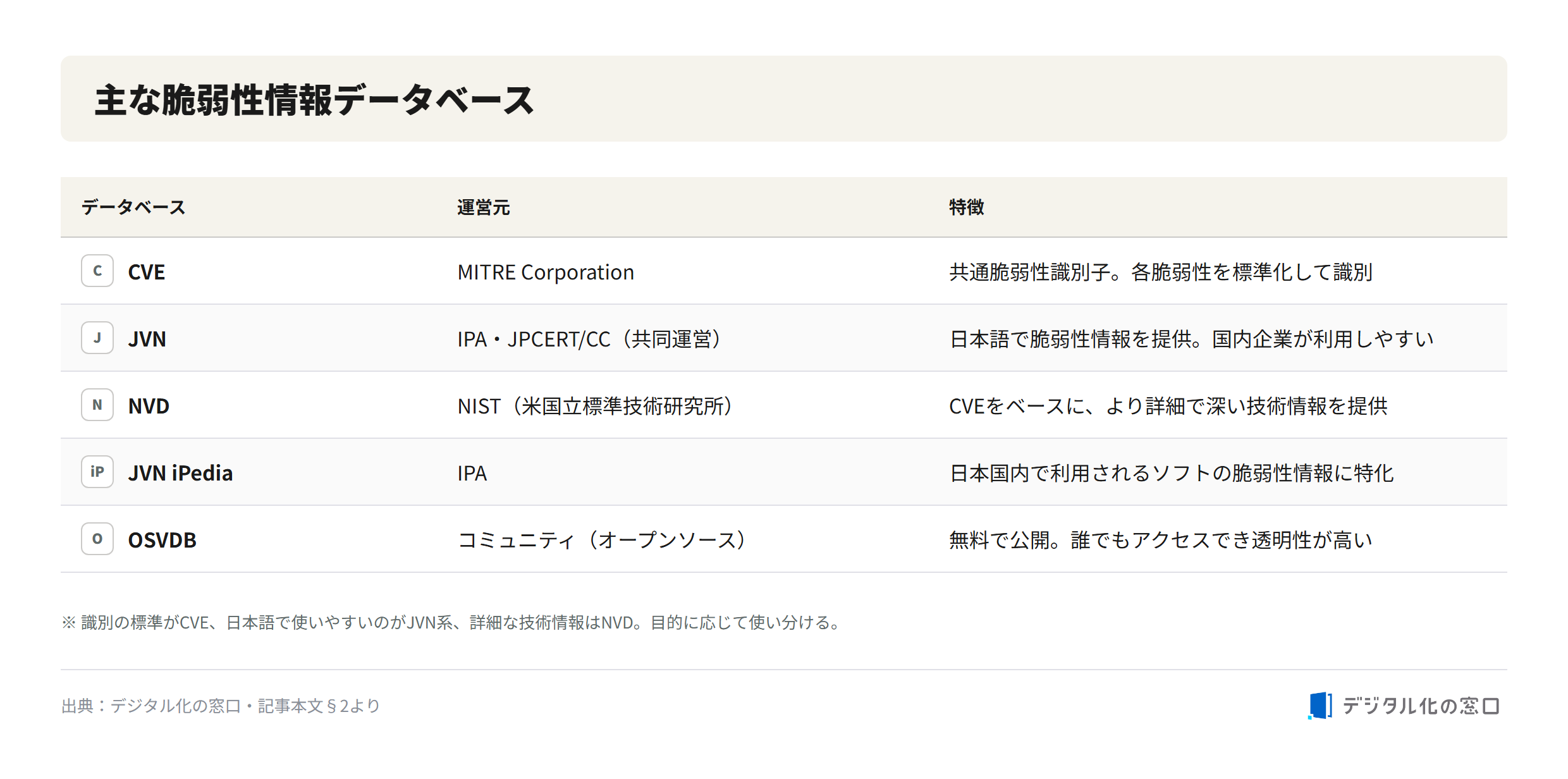Click the JVN database name
Screen dimensions: 1568x779
coord(147,339)
